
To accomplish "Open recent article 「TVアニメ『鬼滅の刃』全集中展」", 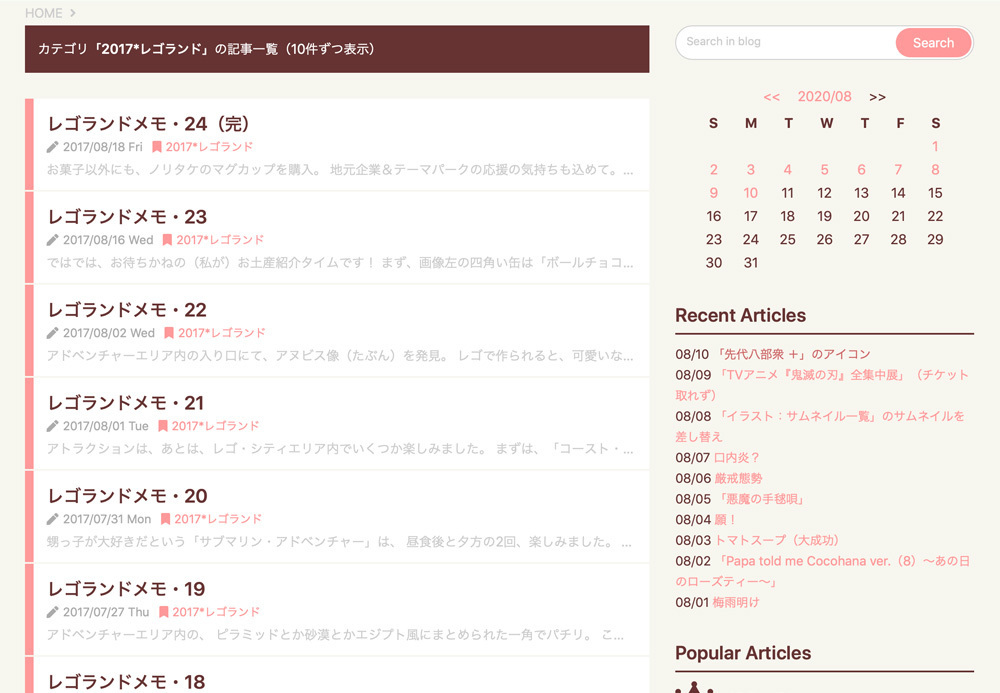I will click(x=822, y=385).
